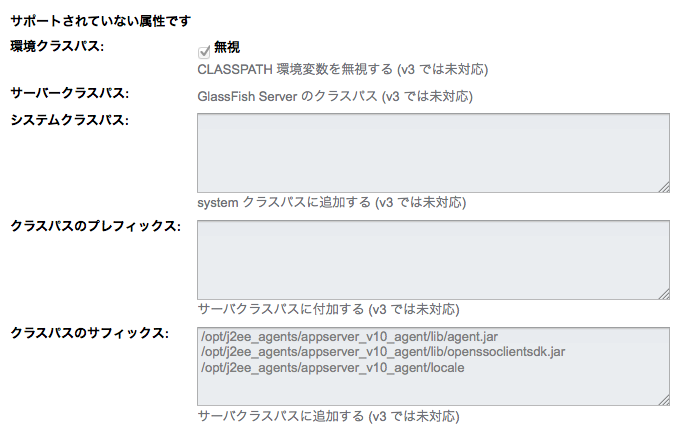Viewport: 692px width, 437px height.
Task: Click resize handle of システムクラスパス text area
Action: 664,186
